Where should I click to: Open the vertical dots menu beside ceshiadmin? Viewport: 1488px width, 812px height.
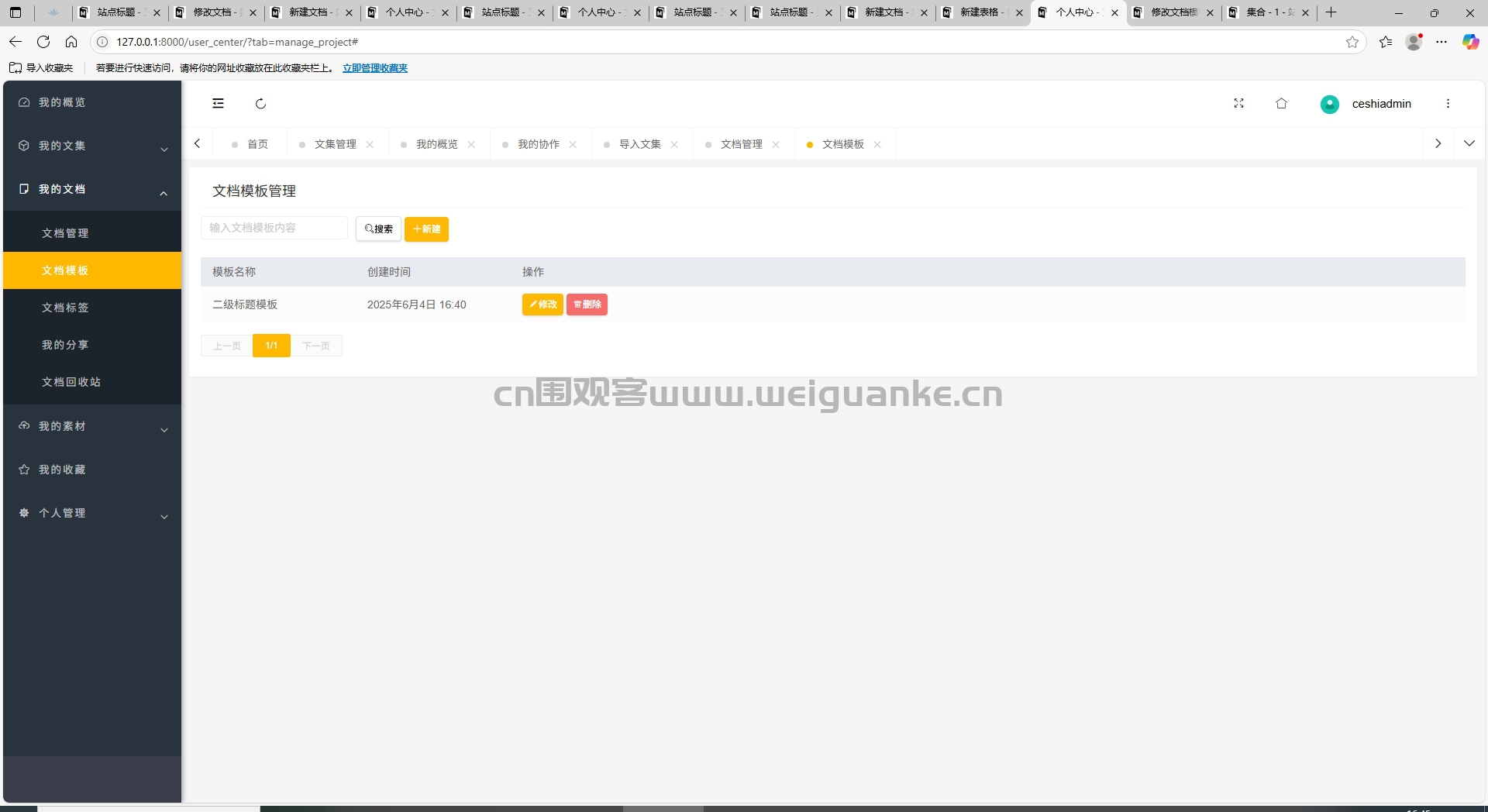click(x=1448, y=104)
